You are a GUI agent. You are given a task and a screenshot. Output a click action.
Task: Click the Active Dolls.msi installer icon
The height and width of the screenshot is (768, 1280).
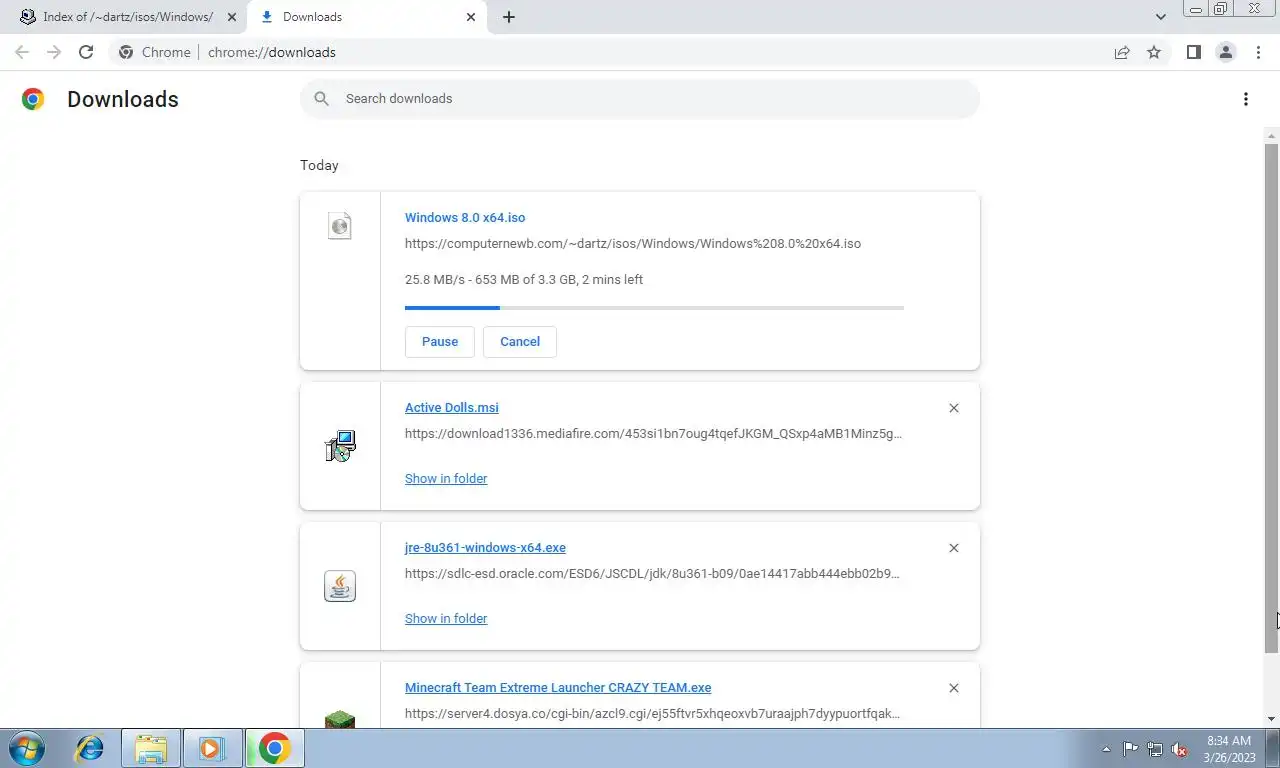tap(340, 446)
